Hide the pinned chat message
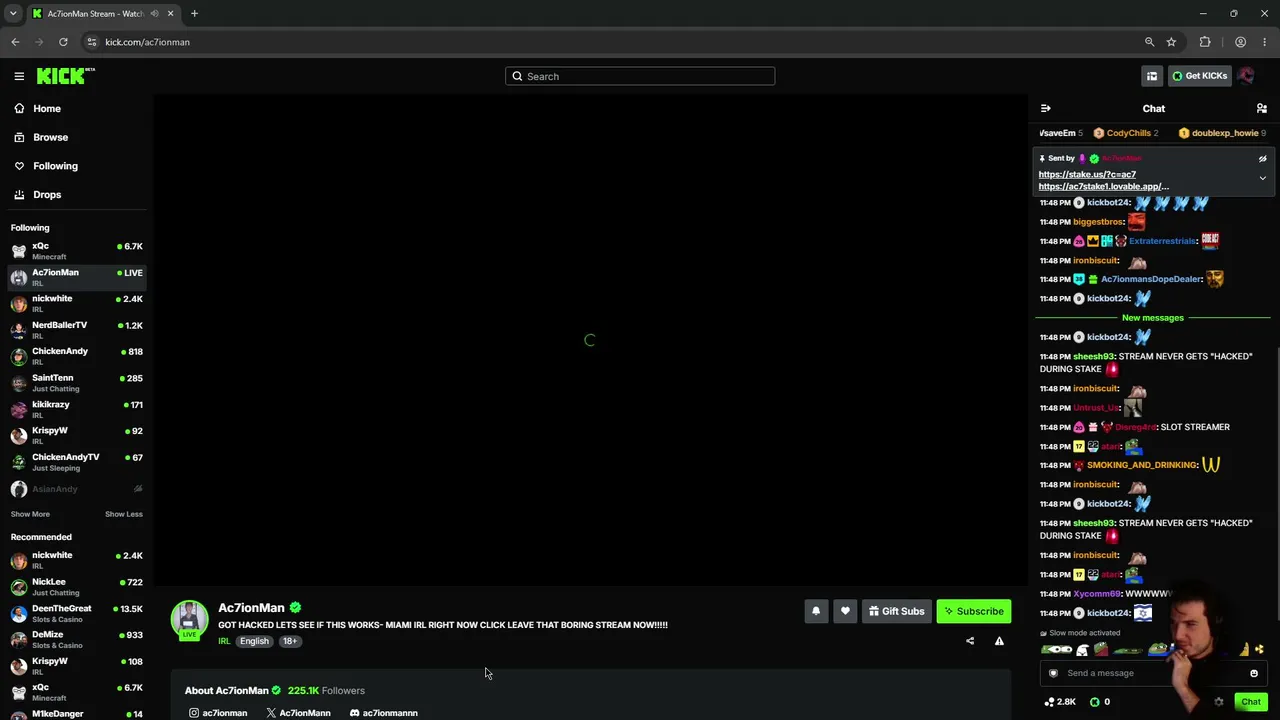The height and width of the screenshot is (720, 1280). point(1262,158)
